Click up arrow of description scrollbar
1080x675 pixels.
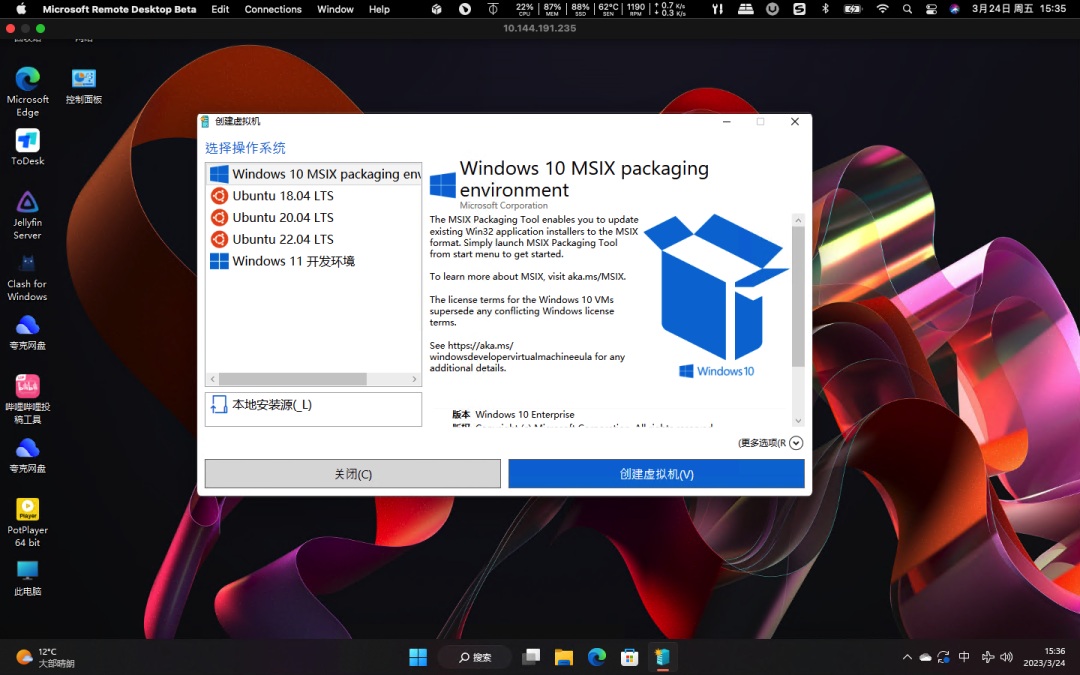[x=798, y=220]
